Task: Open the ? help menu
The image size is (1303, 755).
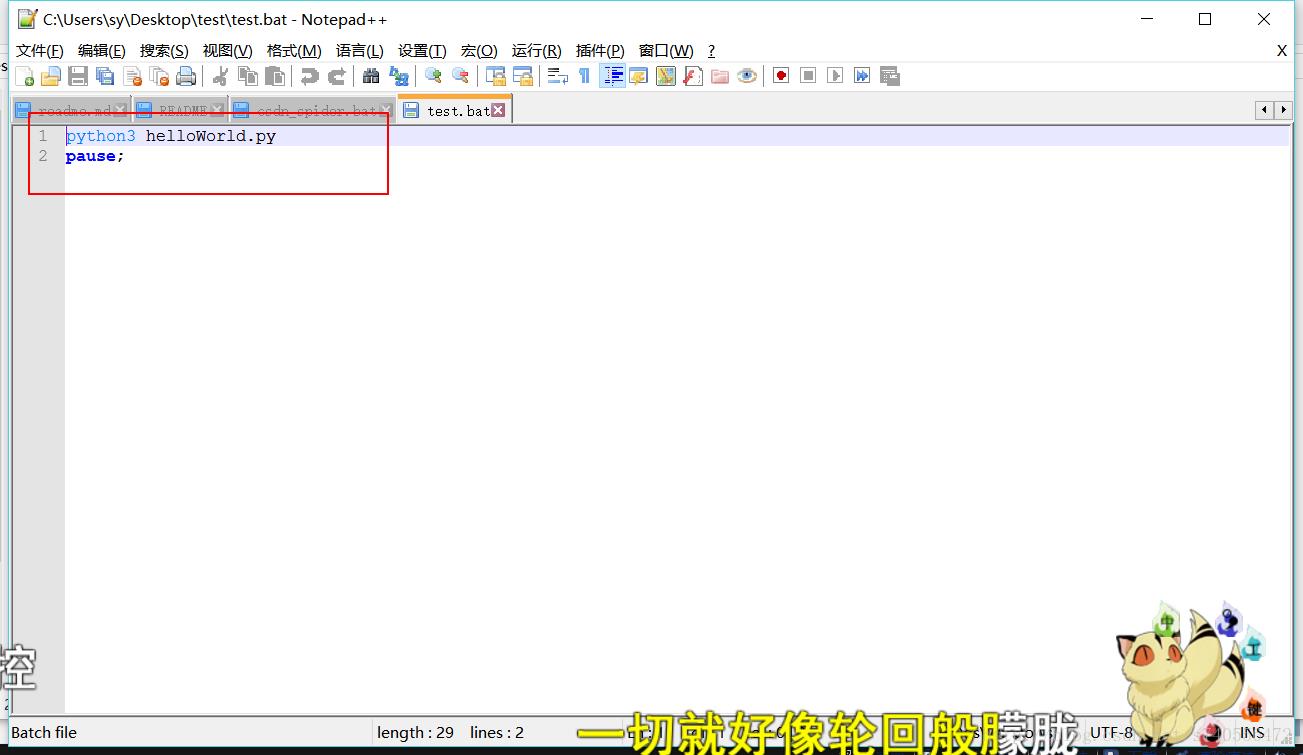Action: coord(711,51)
